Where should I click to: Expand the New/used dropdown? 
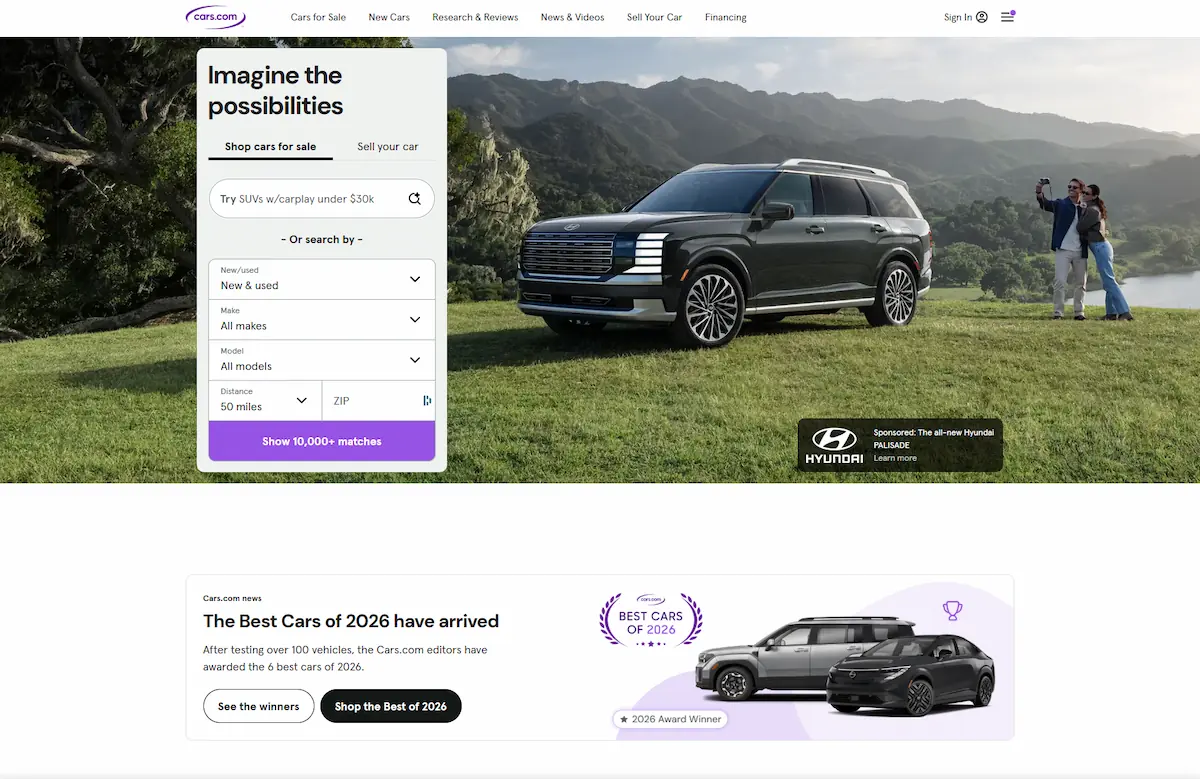tap(322, 279)
